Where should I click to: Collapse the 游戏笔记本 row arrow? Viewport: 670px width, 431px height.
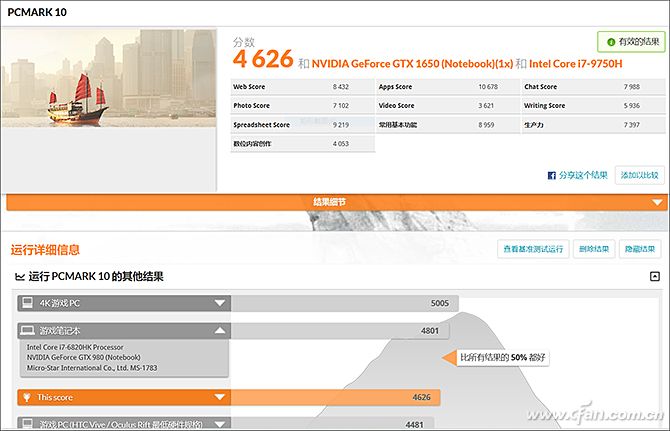click(x=220, y=330)
